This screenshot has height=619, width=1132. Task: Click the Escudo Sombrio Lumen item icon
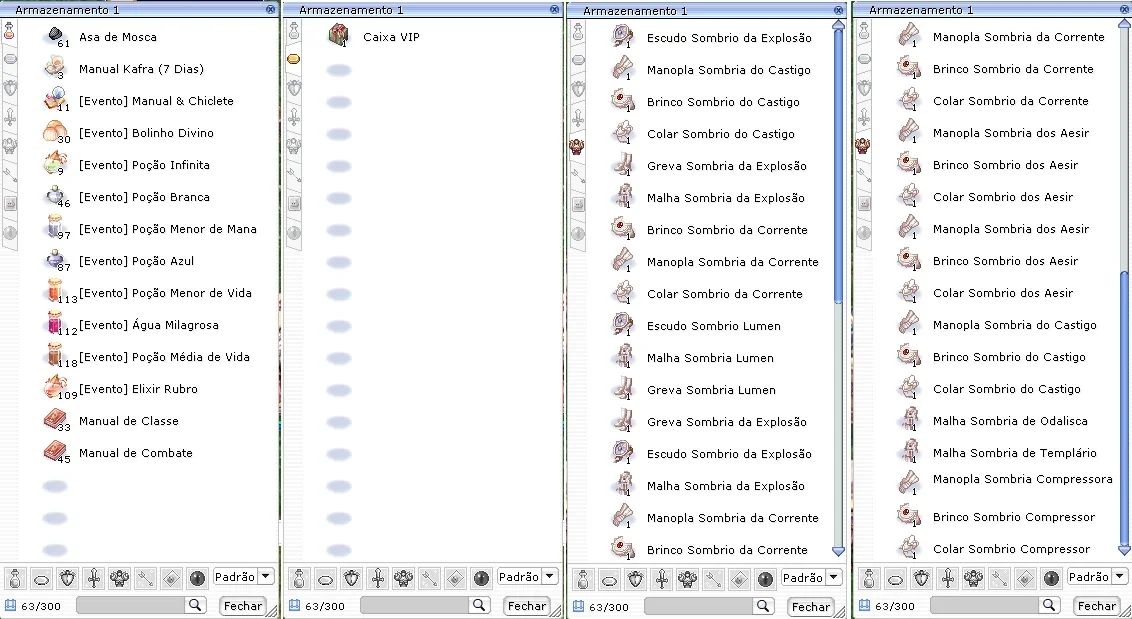622,324
